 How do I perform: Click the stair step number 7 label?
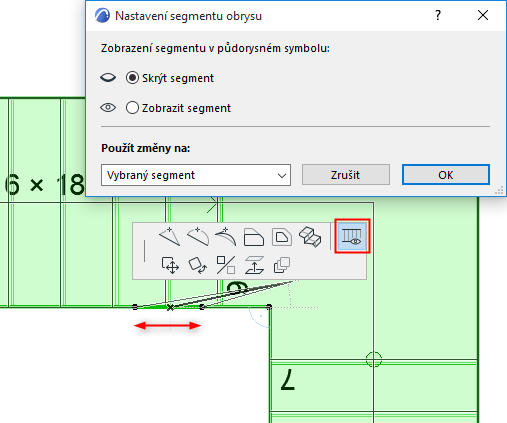[x=288, y=380]
